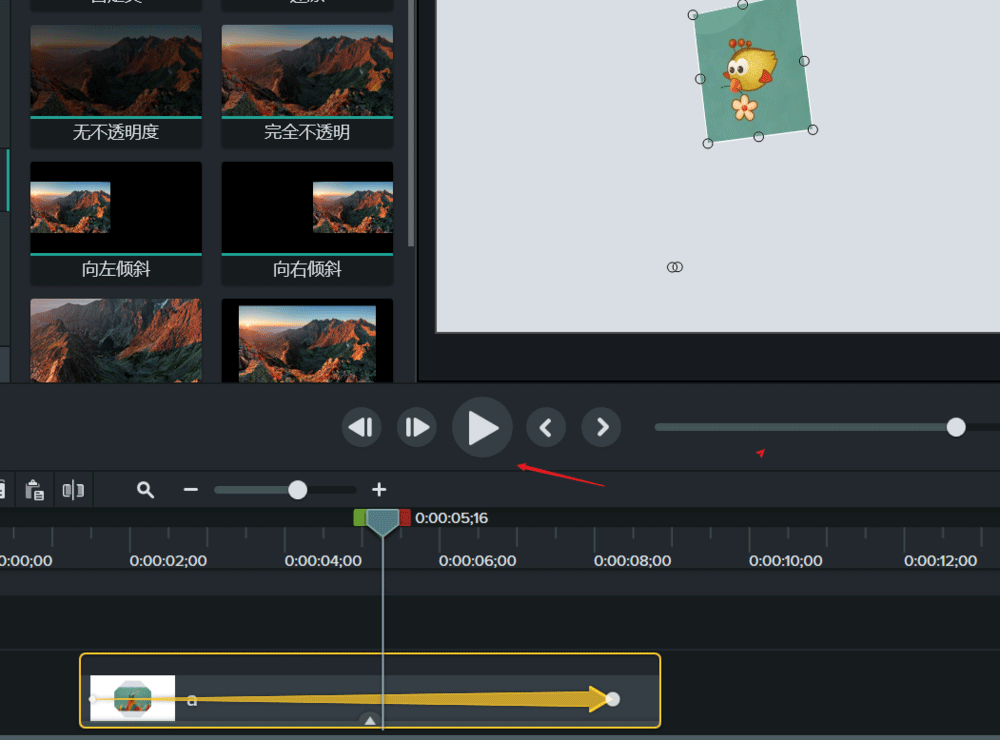
Task: Expand clip animations with bottom triangle
Action: (x=370, y=720)
